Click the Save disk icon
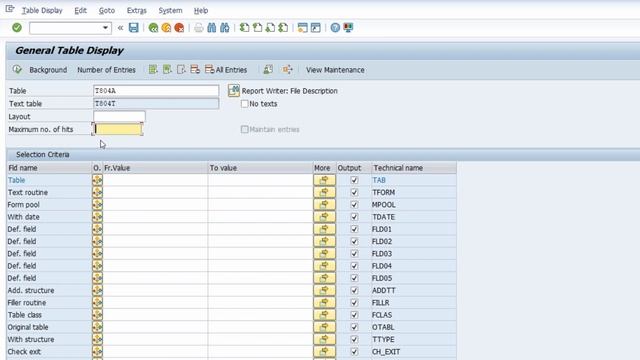 [133, 28]
